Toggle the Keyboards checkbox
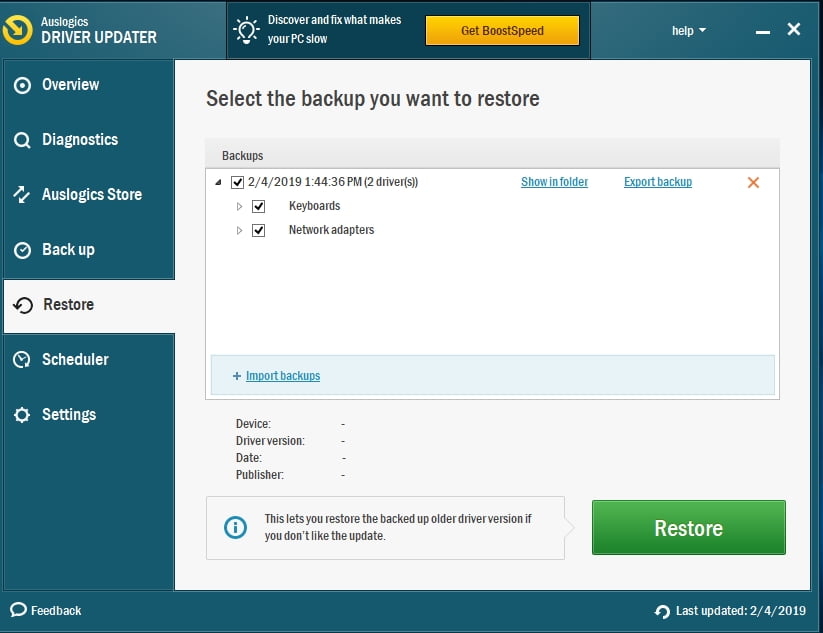The height and width of the screenshot is (633, 823). (259, 206)
